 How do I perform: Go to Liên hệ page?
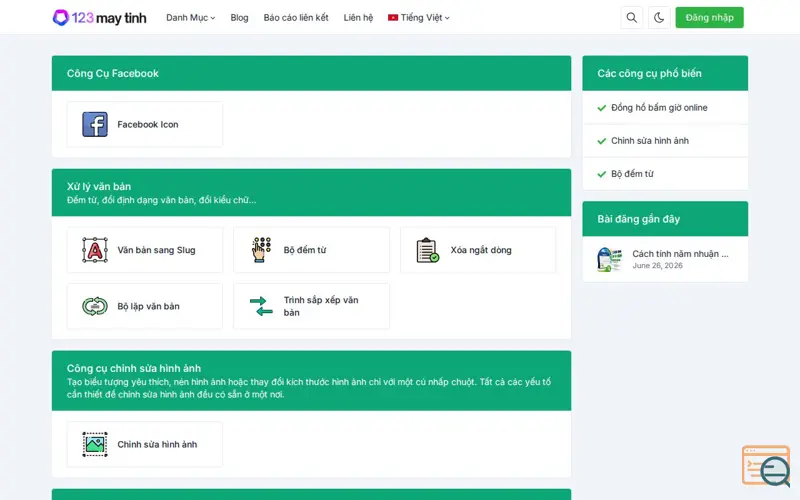[358, 18]
